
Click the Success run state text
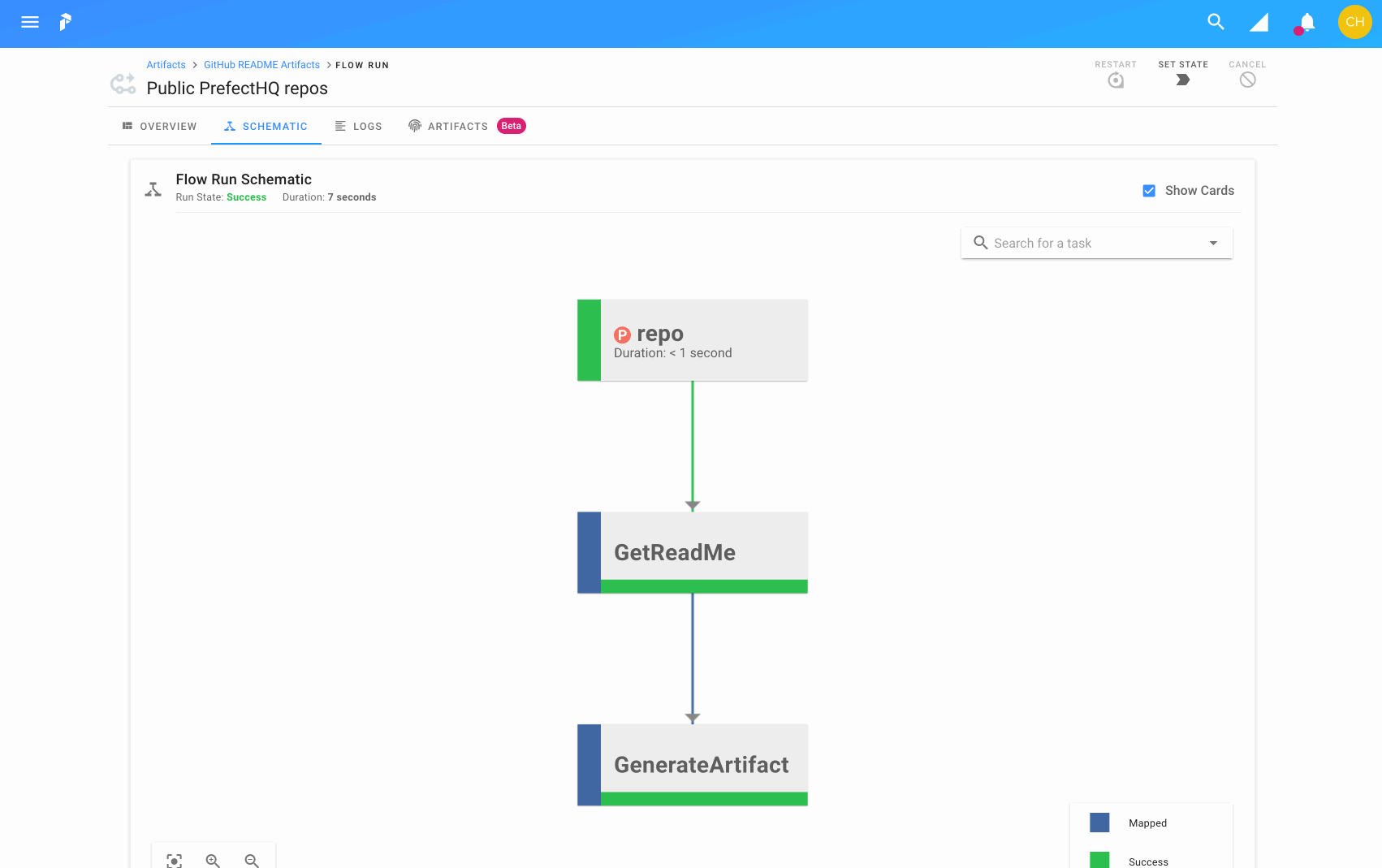[x=246, y=197]
